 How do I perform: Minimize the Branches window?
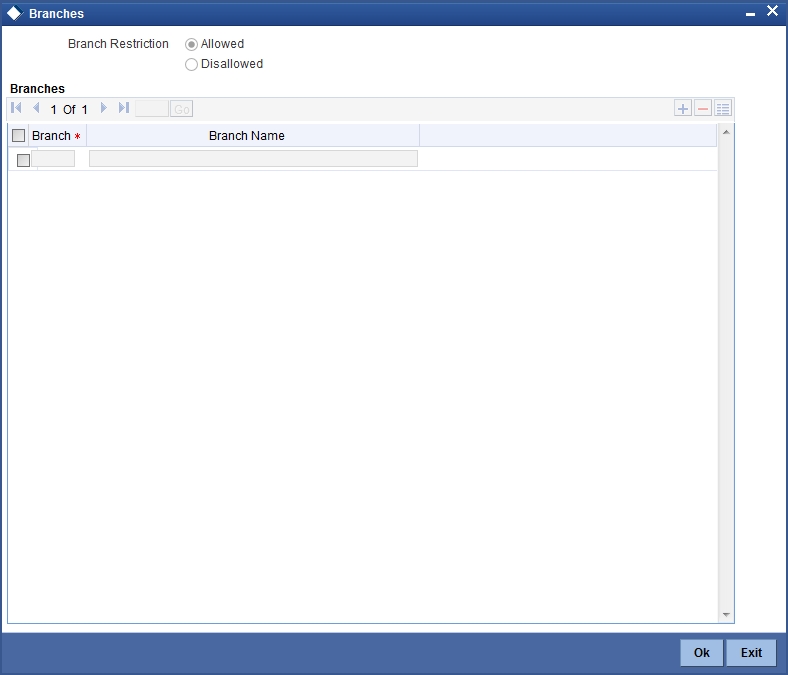[750, 14]
